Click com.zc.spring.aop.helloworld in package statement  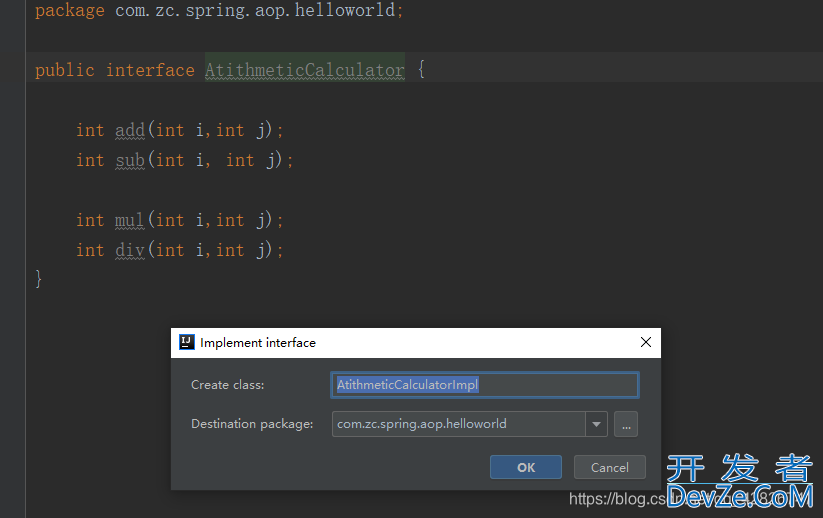[255, 10]
